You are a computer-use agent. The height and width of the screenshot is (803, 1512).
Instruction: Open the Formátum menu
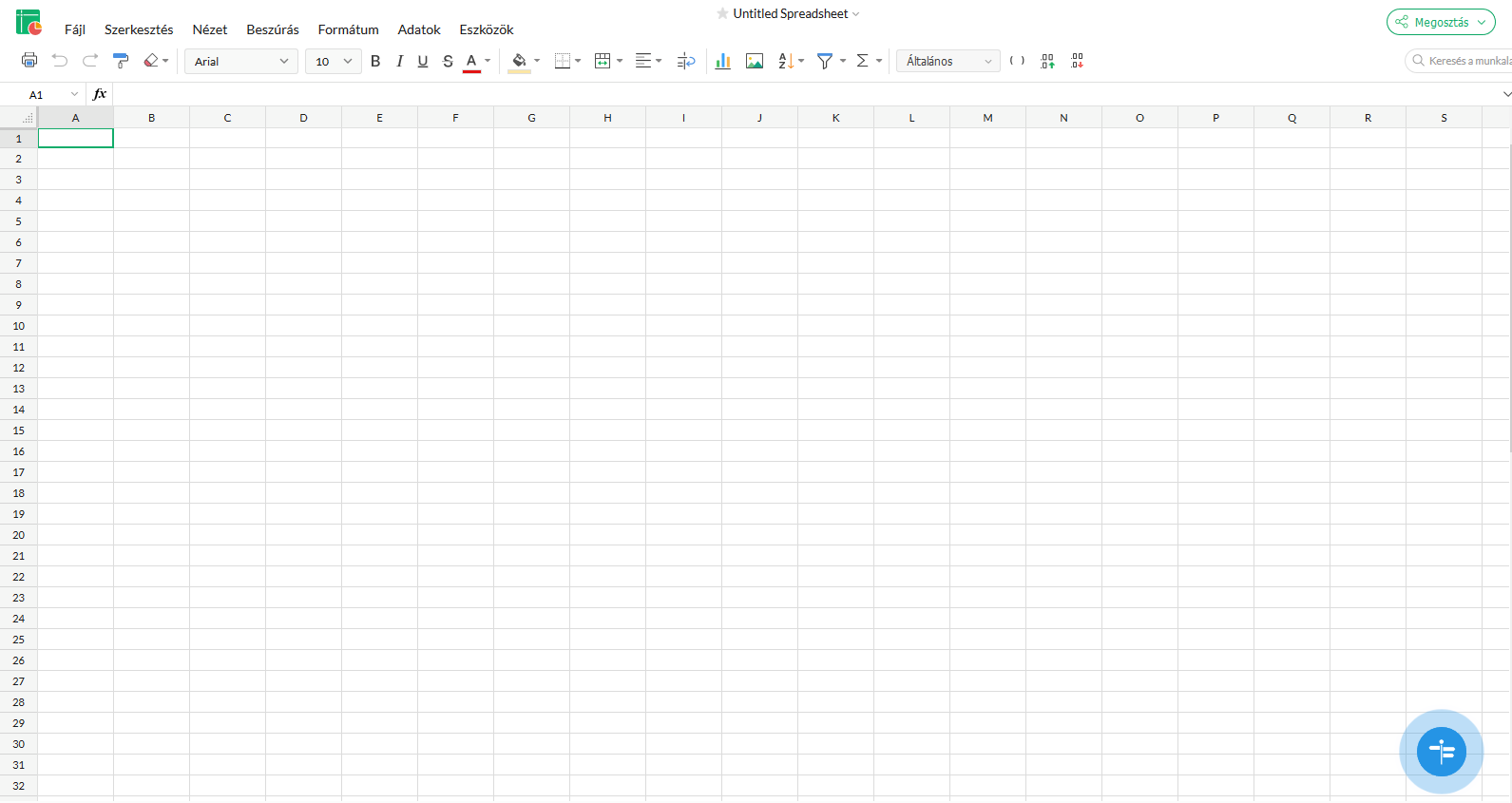(x=348, y=29)
